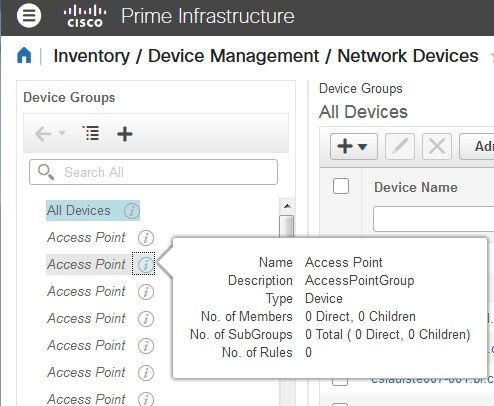The width and height of the screenshot is (494, 406).
Task: Click tooltip value 0 Direct, 0 Children
Action: pos(360,316)
